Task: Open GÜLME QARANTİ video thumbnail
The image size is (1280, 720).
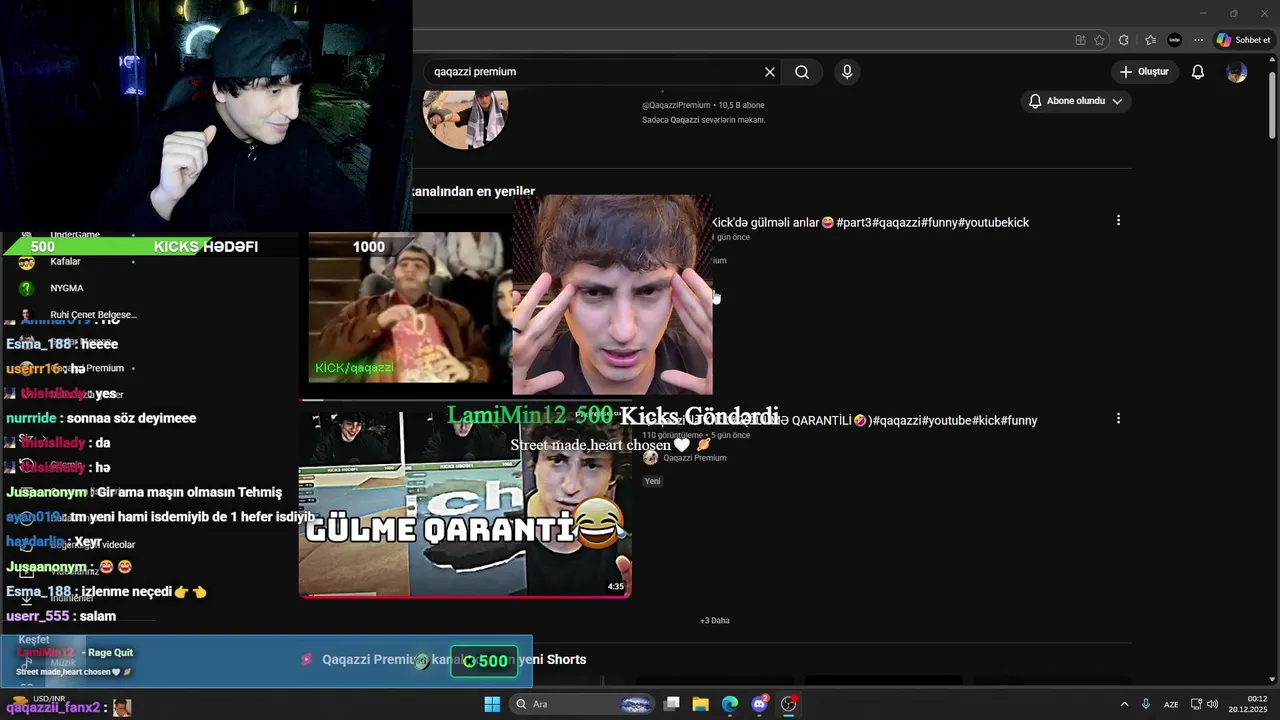Action: (x=465, y=505)
